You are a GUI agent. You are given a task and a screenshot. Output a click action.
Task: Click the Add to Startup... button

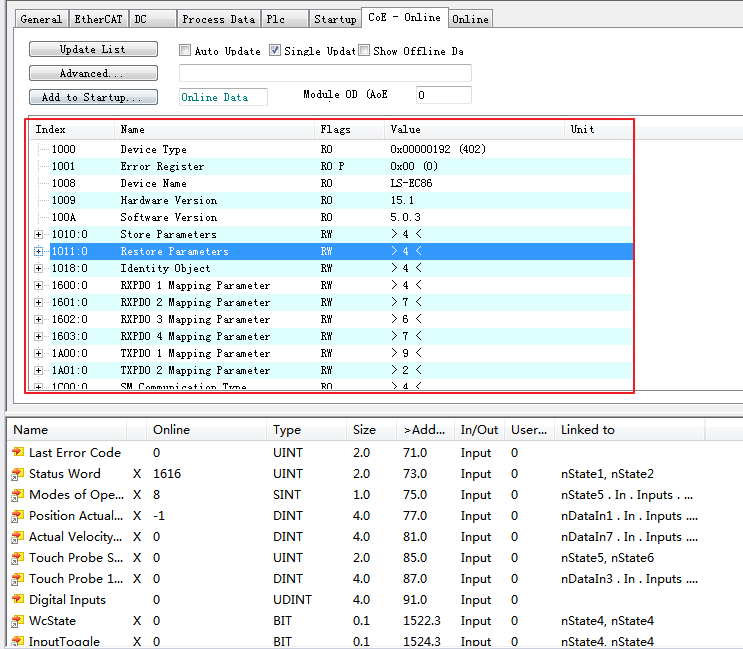[x=93, y=97]
